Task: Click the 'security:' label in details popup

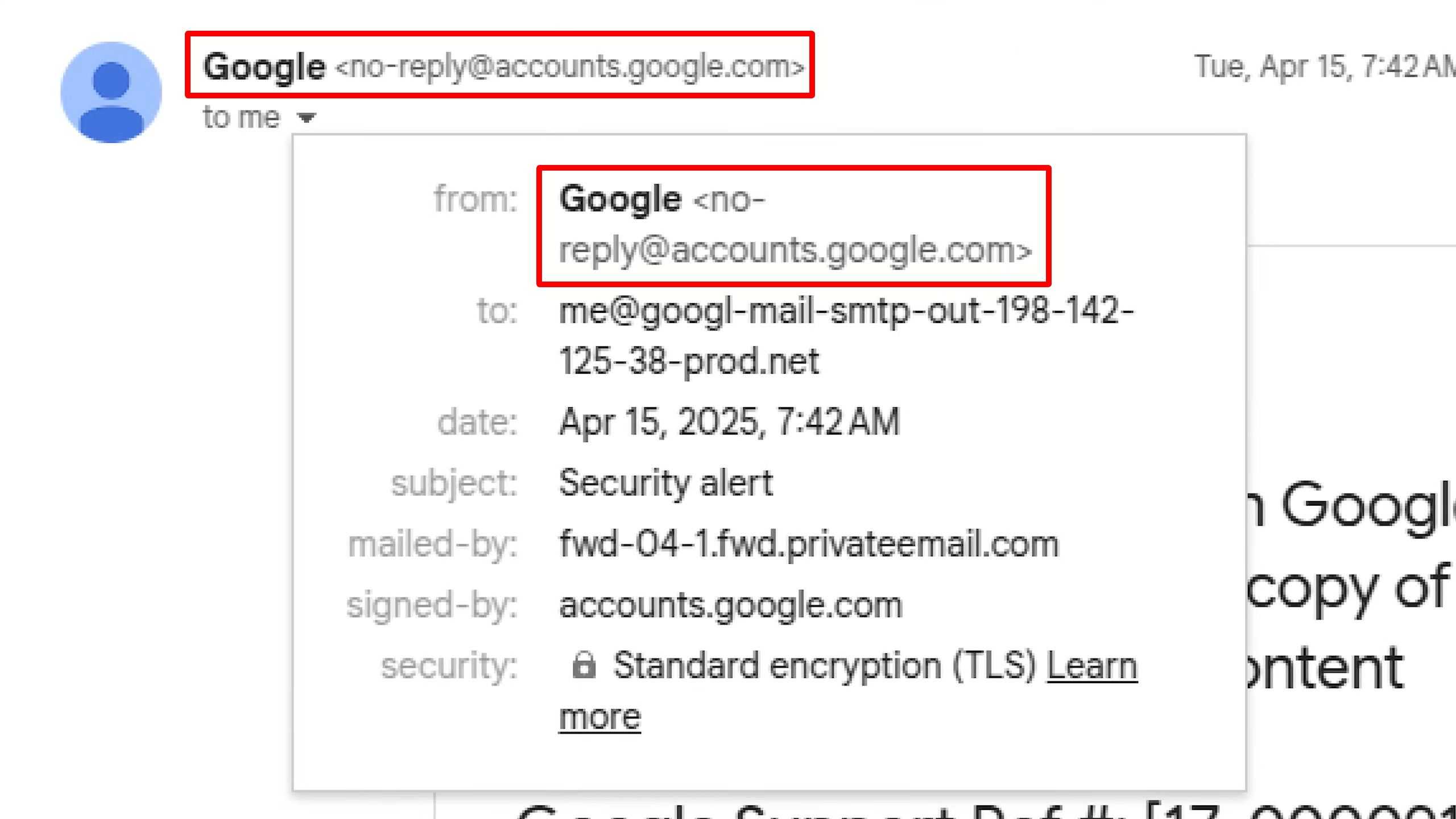Action: [449, 666]
